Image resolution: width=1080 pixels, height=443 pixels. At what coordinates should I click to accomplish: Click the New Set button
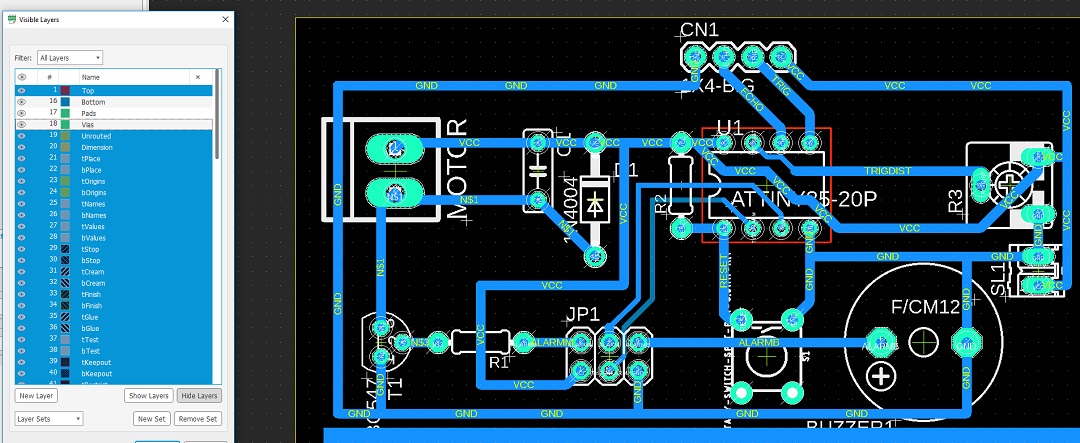coord(152,418)
